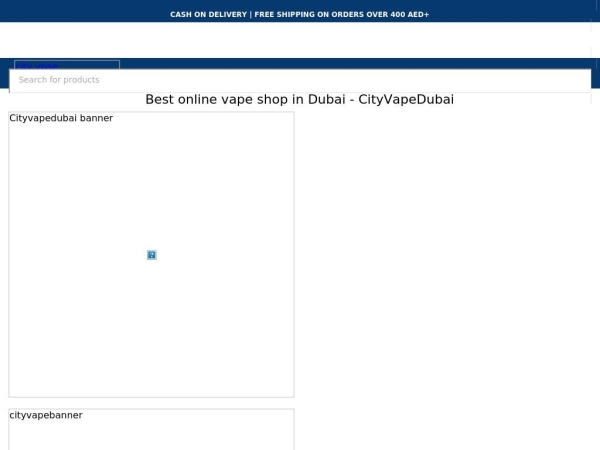This screenshot has width=600, height=450.
Task: Click the broken image icon in Cityvapedubai banner
Action: [x=152, y=255]
